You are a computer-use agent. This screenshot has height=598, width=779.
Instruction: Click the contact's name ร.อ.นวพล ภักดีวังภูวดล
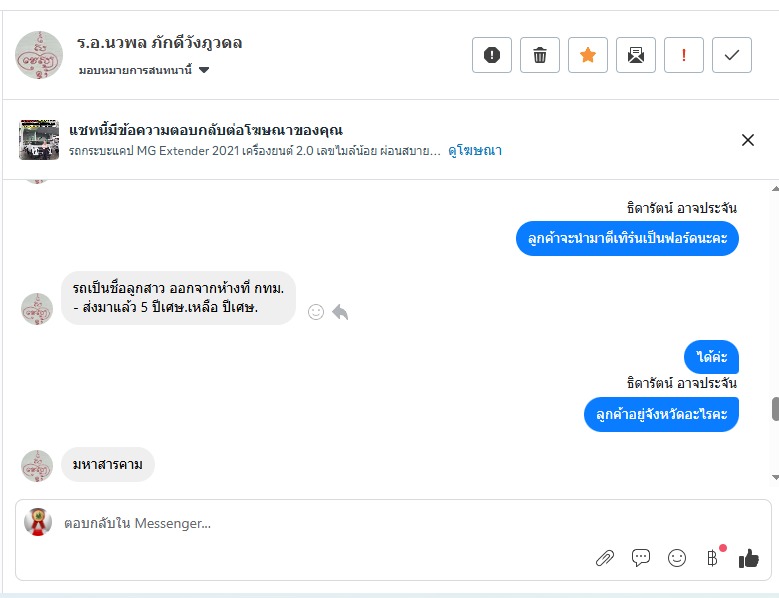[159, 43]
